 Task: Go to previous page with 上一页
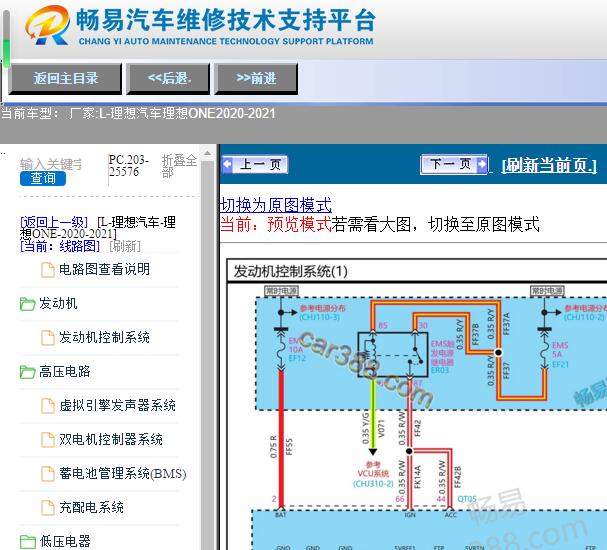255,164
